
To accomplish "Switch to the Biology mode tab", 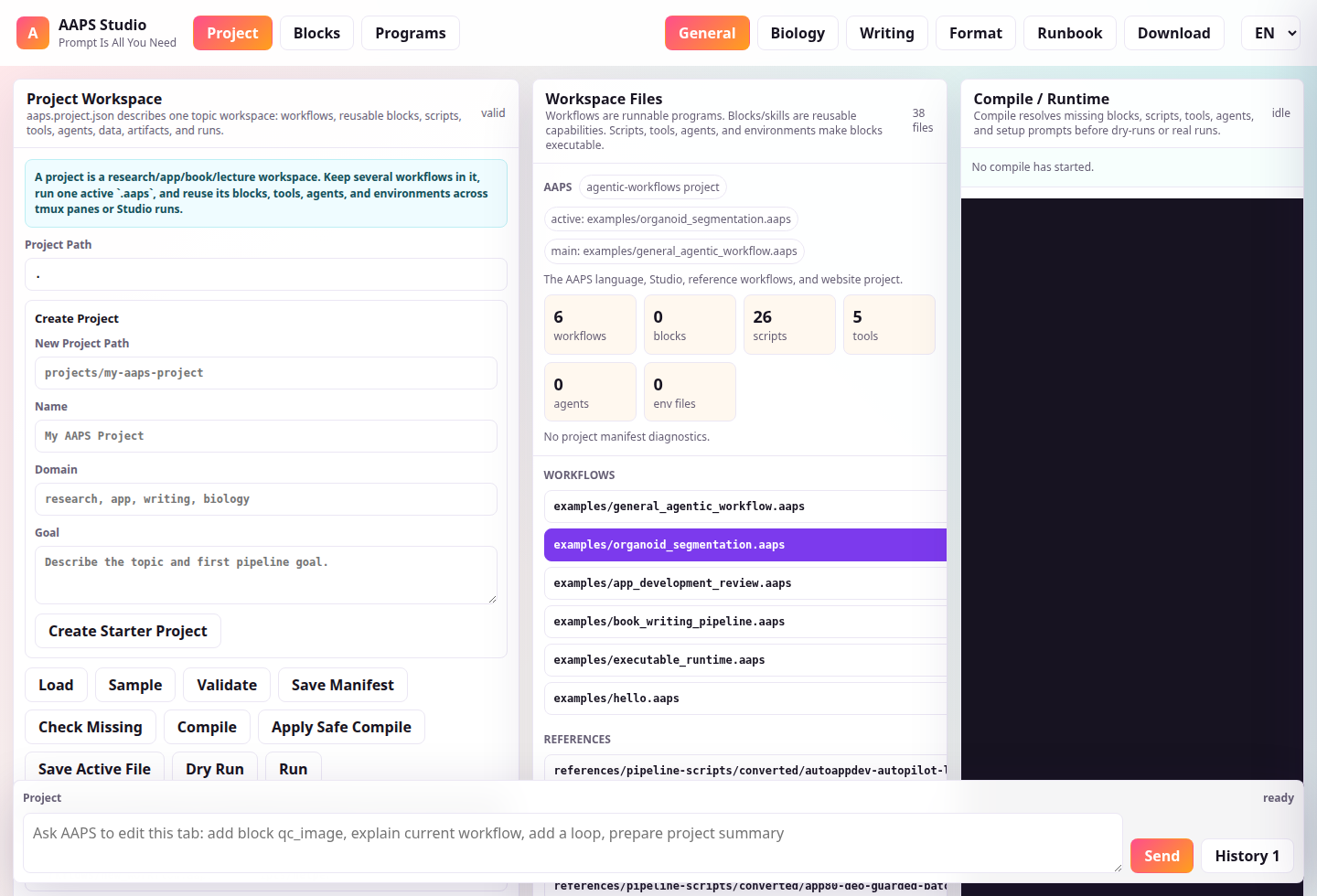I will tap(798, 33).
